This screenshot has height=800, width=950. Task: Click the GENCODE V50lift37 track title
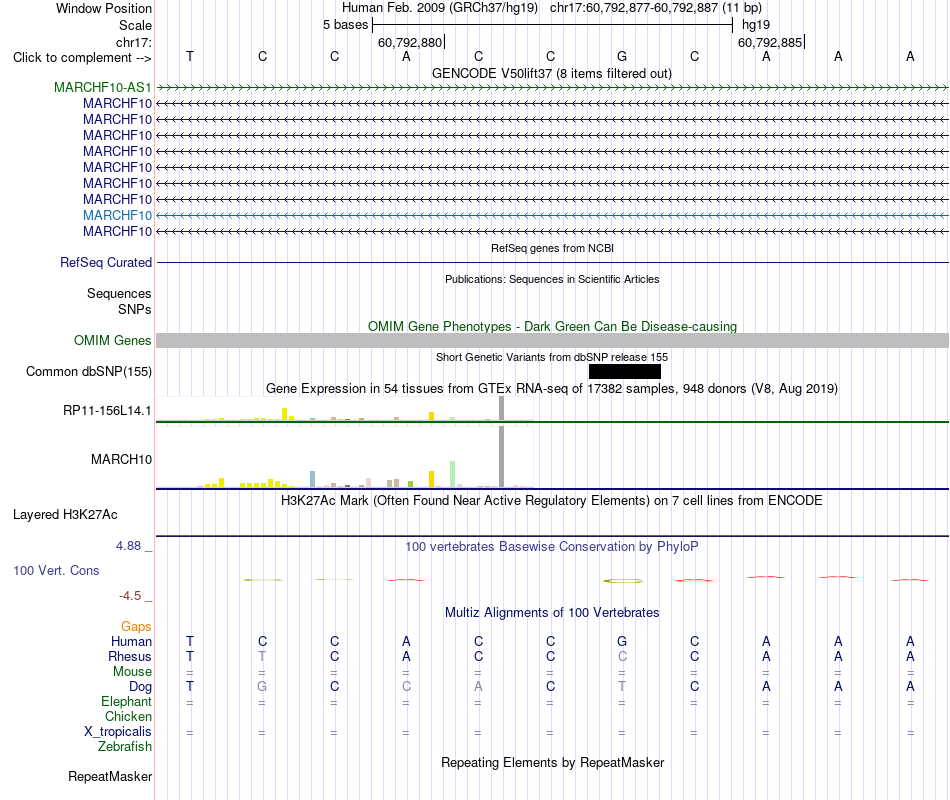click(551, 73)
